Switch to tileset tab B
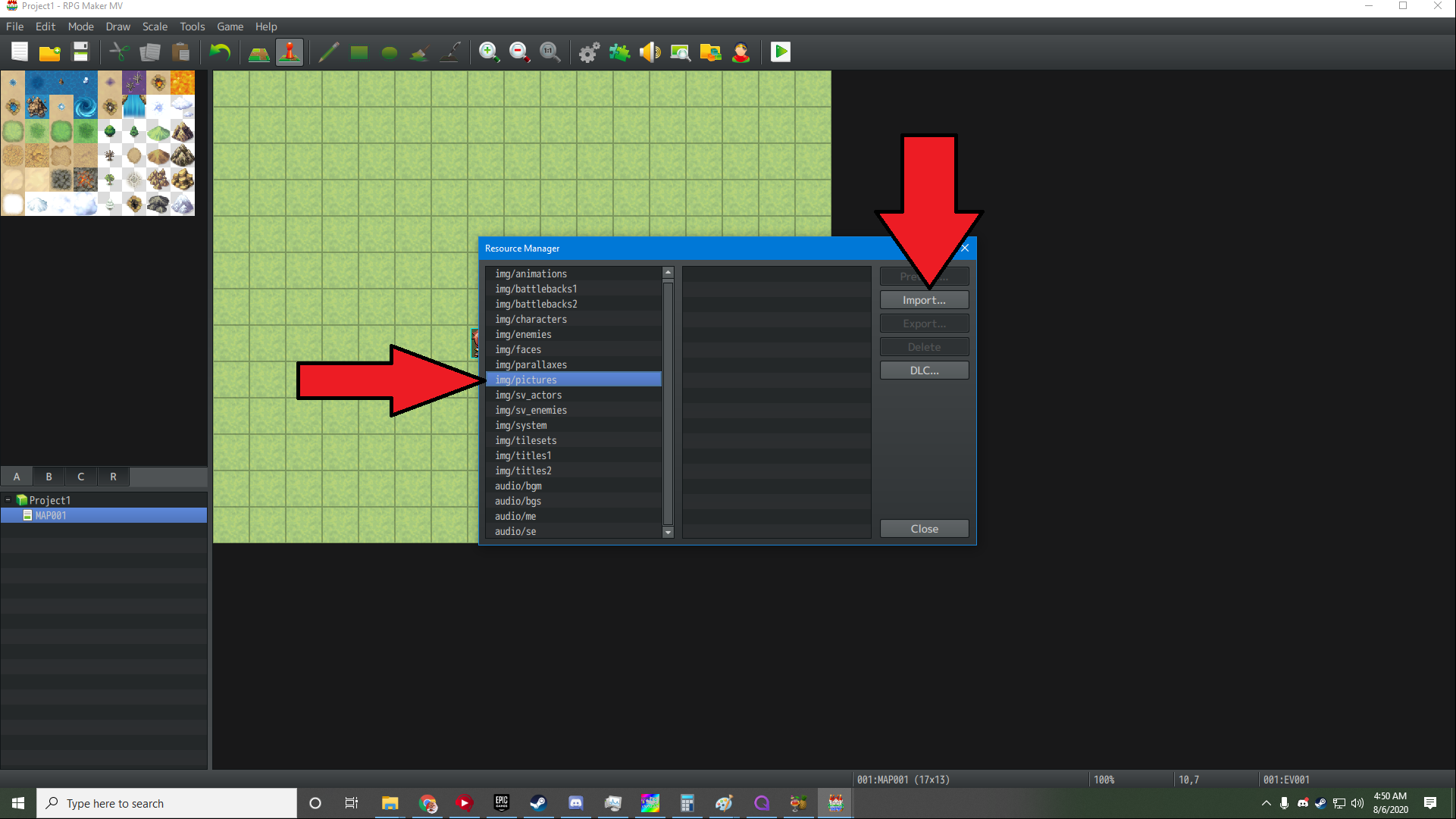The image size is (1456, 819). (x=49, y=477)
